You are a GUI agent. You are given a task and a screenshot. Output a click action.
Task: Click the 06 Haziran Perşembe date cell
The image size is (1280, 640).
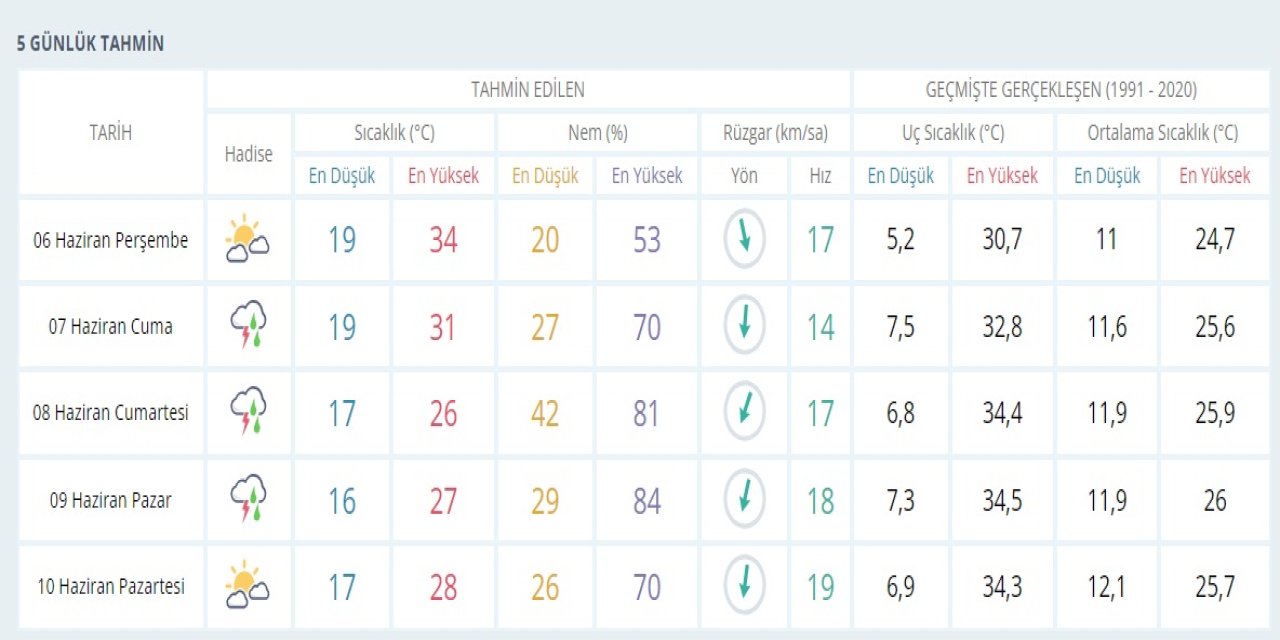(110, 240)
